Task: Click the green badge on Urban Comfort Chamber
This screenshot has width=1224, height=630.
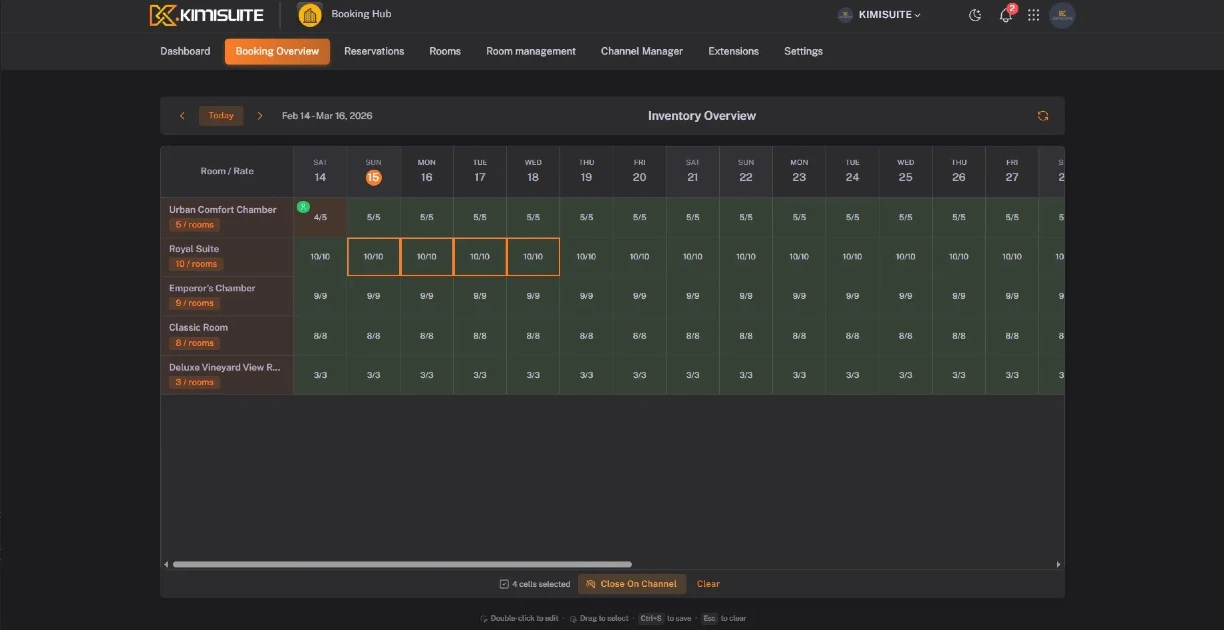Action: tap(303, 207)
